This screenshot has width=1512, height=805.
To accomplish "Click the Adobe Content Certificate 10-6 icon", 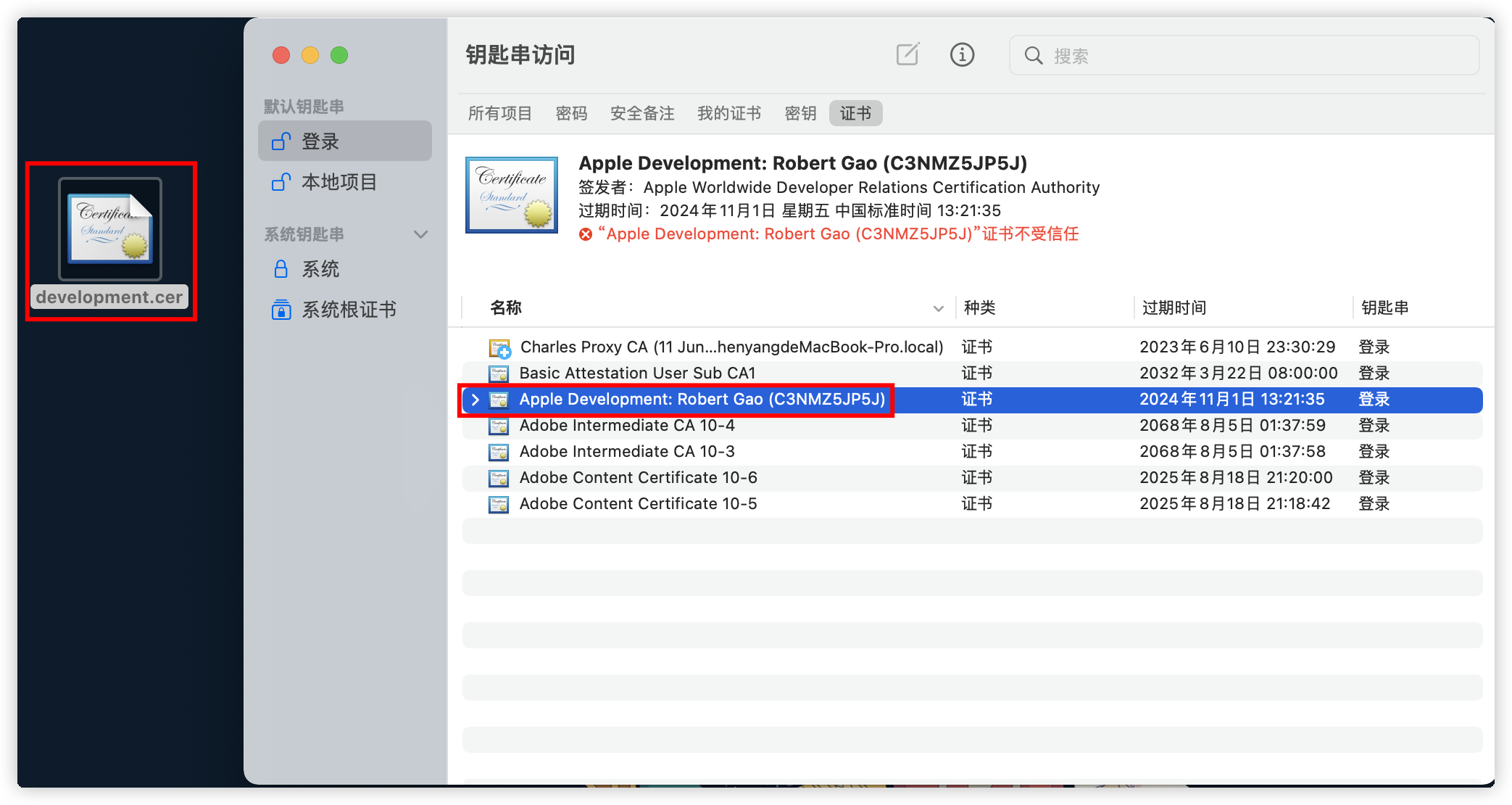I will (499, 478).
